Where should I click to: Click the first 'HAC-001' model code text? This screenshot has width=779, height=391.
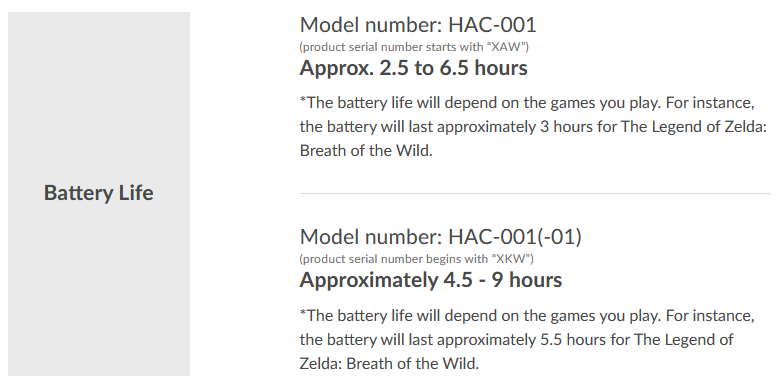tap(492, 25)
